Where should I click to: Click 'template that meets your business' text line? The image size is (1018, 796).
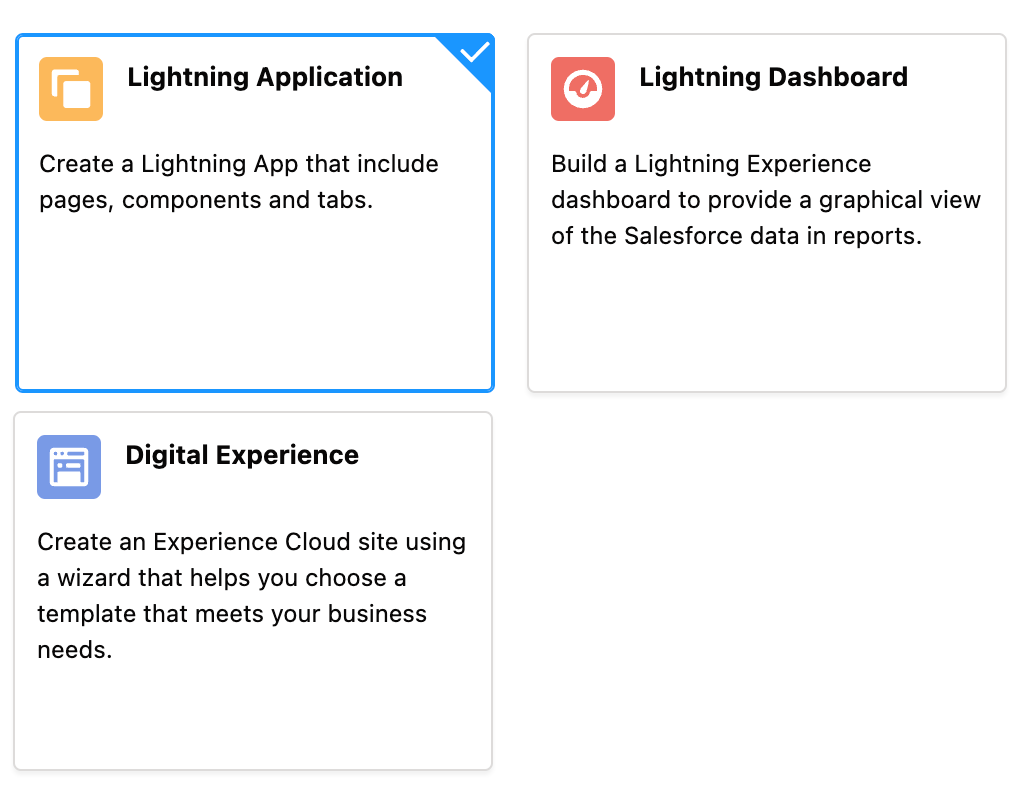tap(232, 614)
